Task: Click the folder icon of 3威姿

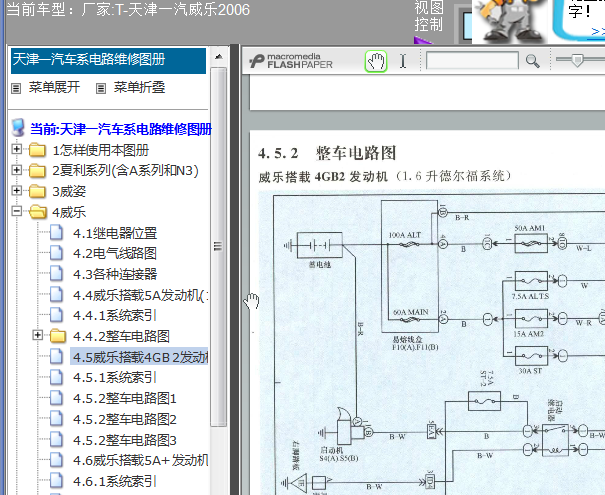Action: pyautogui.click(x=37, y=191)
